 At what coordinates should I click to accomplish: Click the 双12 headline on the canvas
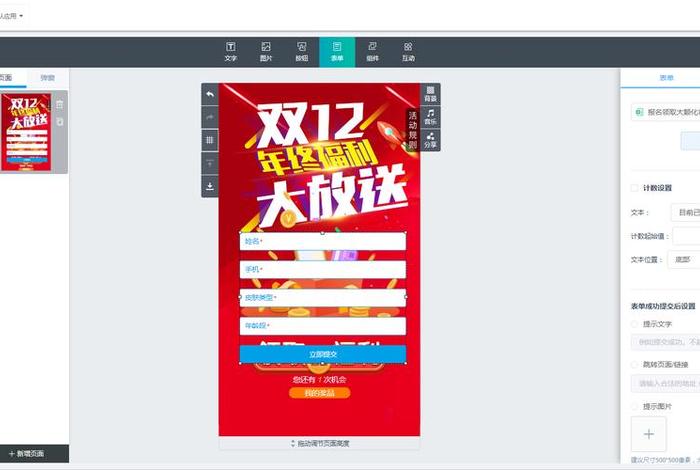point(310,125)
